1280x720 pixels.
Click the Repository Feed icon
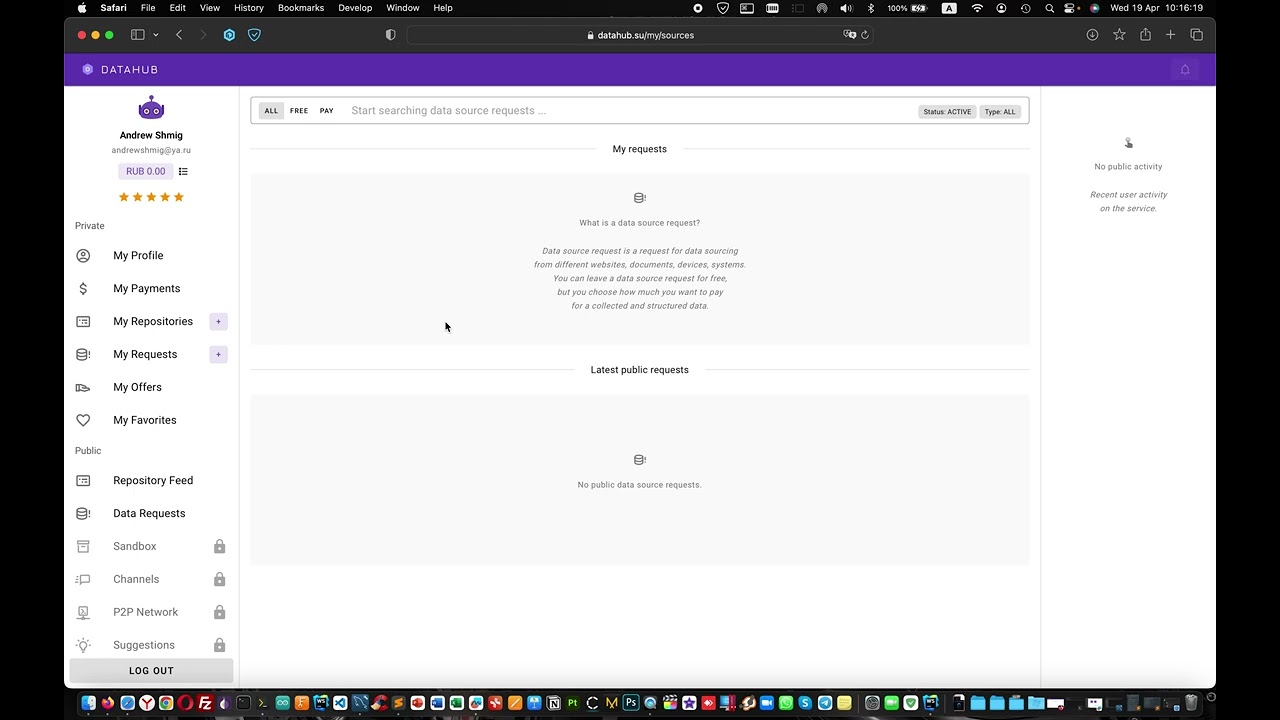(x=83, y=480)
